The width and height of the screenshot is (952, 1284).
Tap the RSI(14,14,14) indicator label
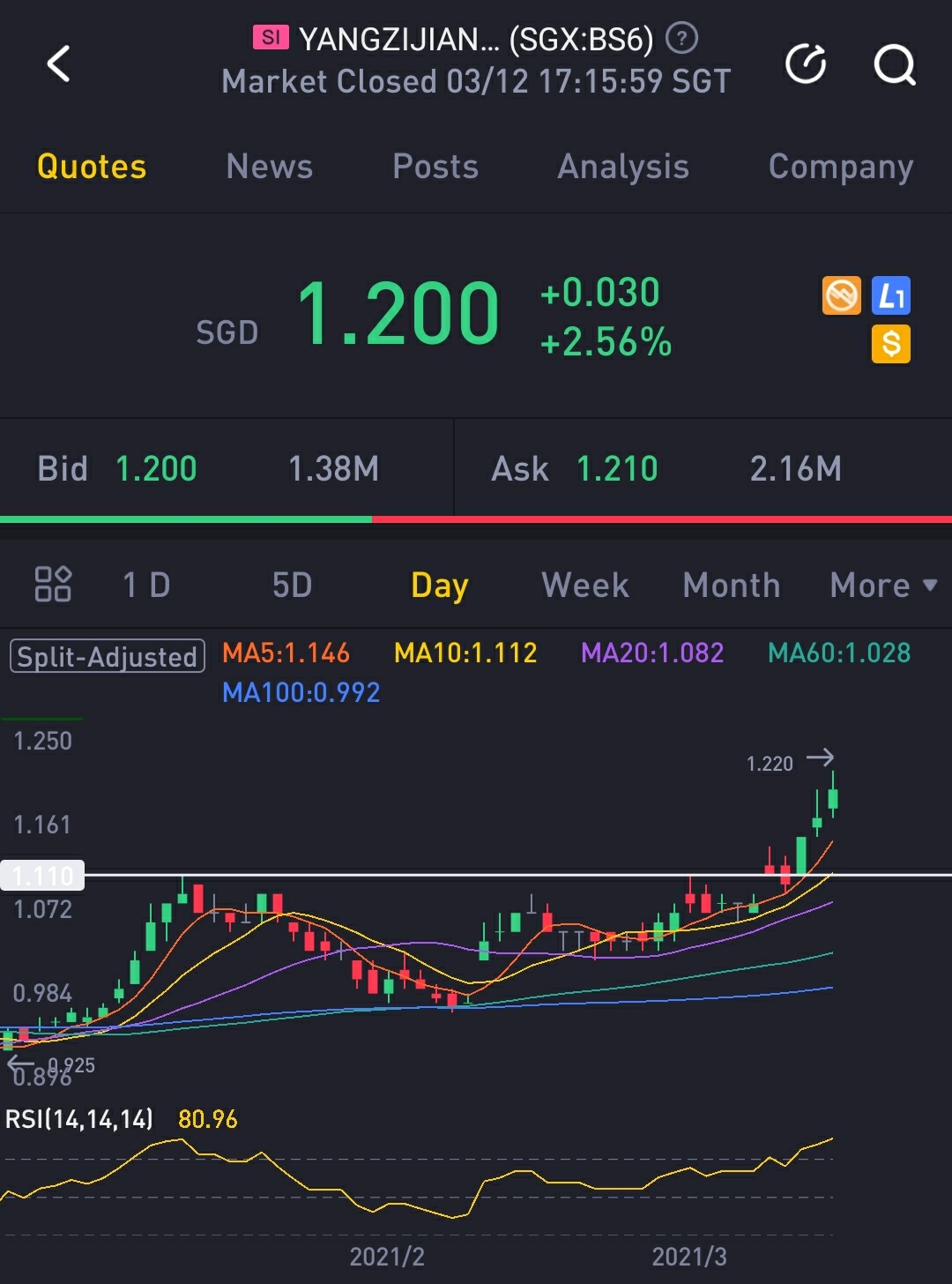pyautogui.click(x=79, y=1119)
